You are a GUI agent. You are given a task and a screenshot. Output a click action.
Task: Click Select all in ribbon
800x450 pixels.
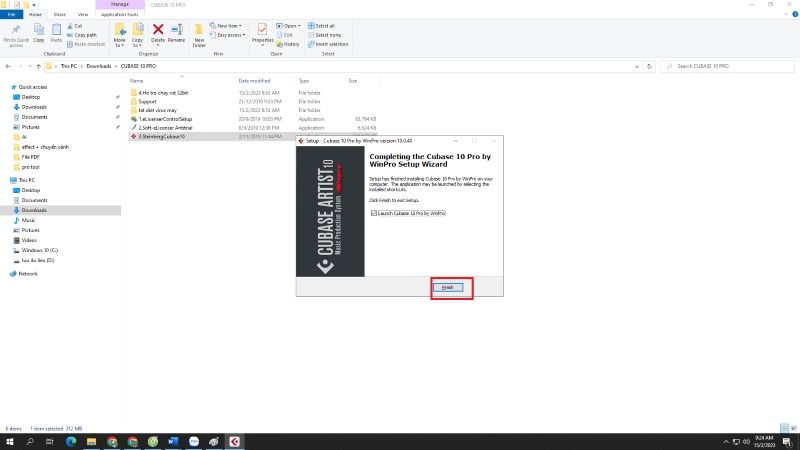(321, 26)
